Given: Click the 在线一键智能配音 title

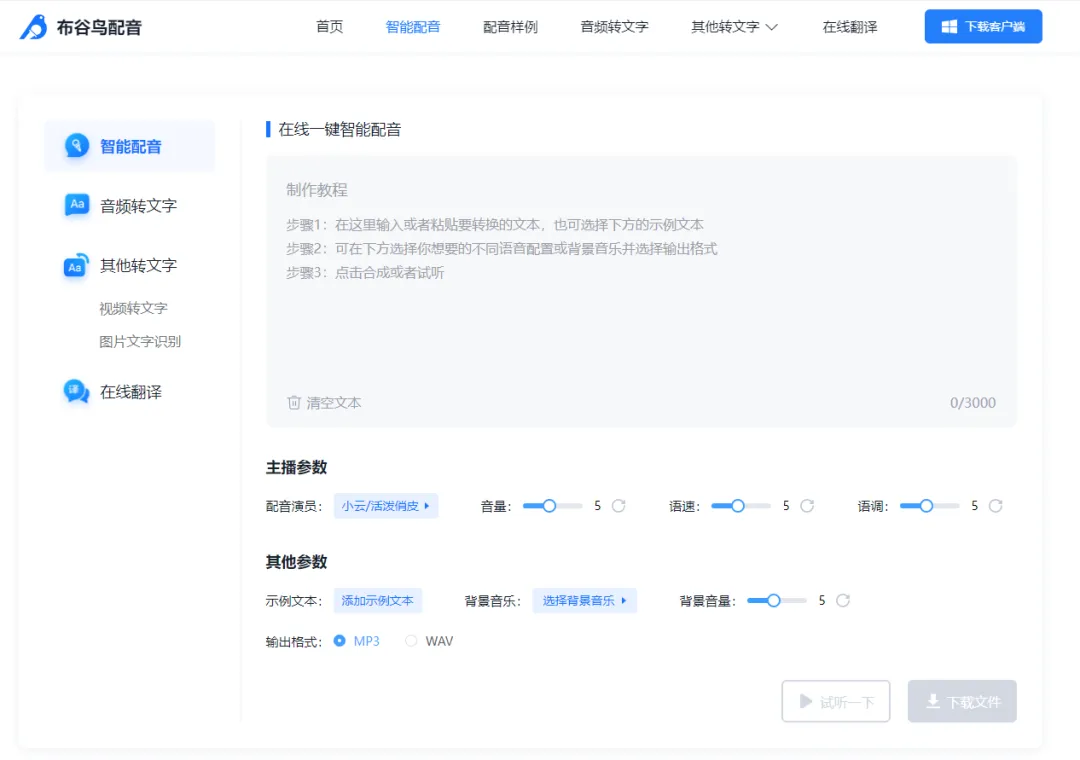Looking at the screenshot, I should [340, 129].
